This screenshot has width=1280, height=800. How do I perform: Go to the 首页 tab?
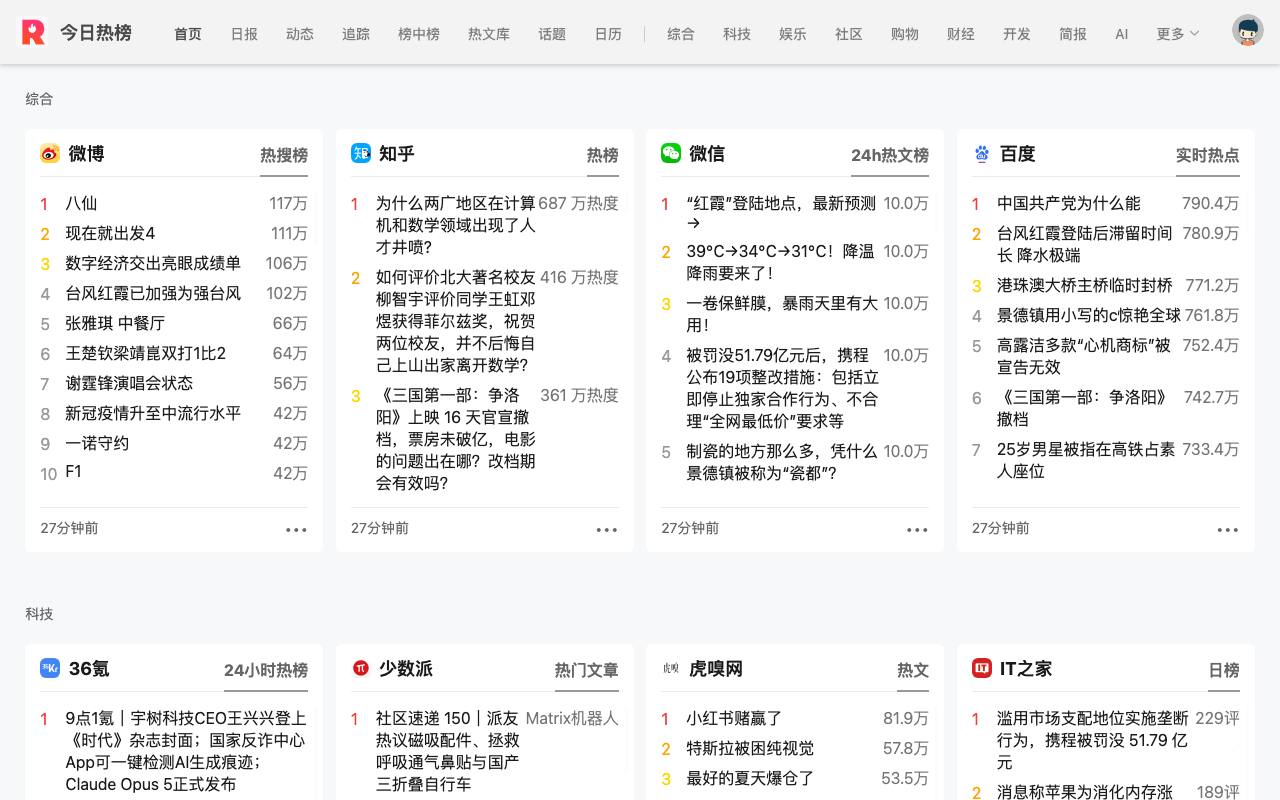188,33
